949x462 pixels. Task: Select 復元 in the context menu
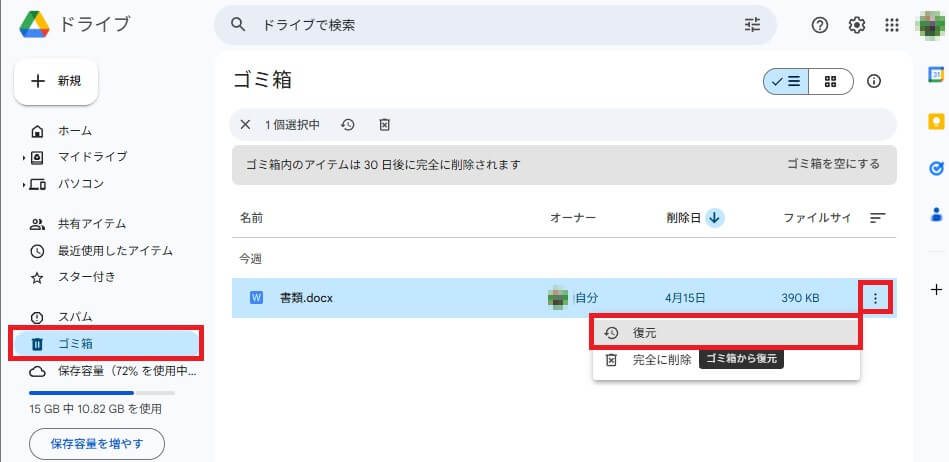[x=726, y=332]
